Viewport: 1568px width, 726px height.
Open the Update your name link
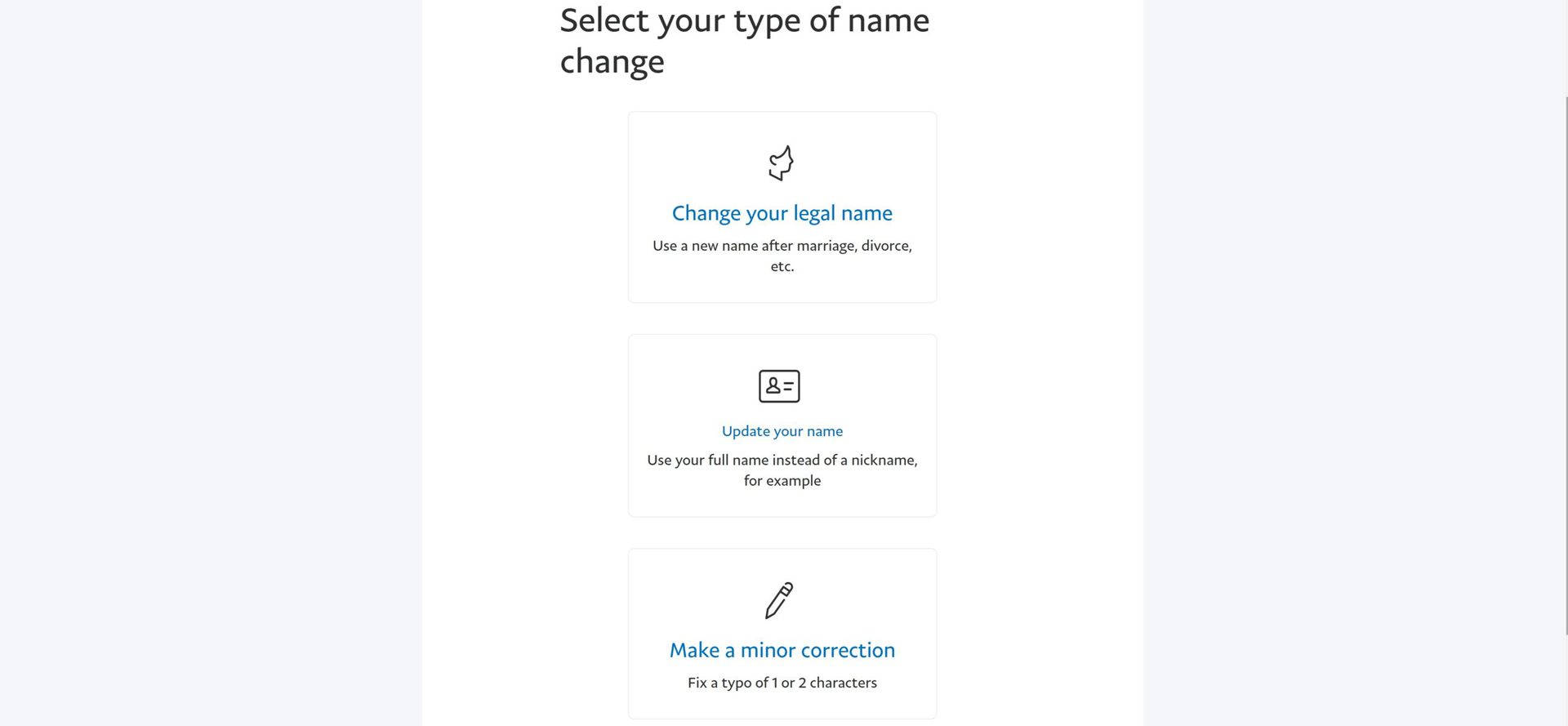(782, 431)
